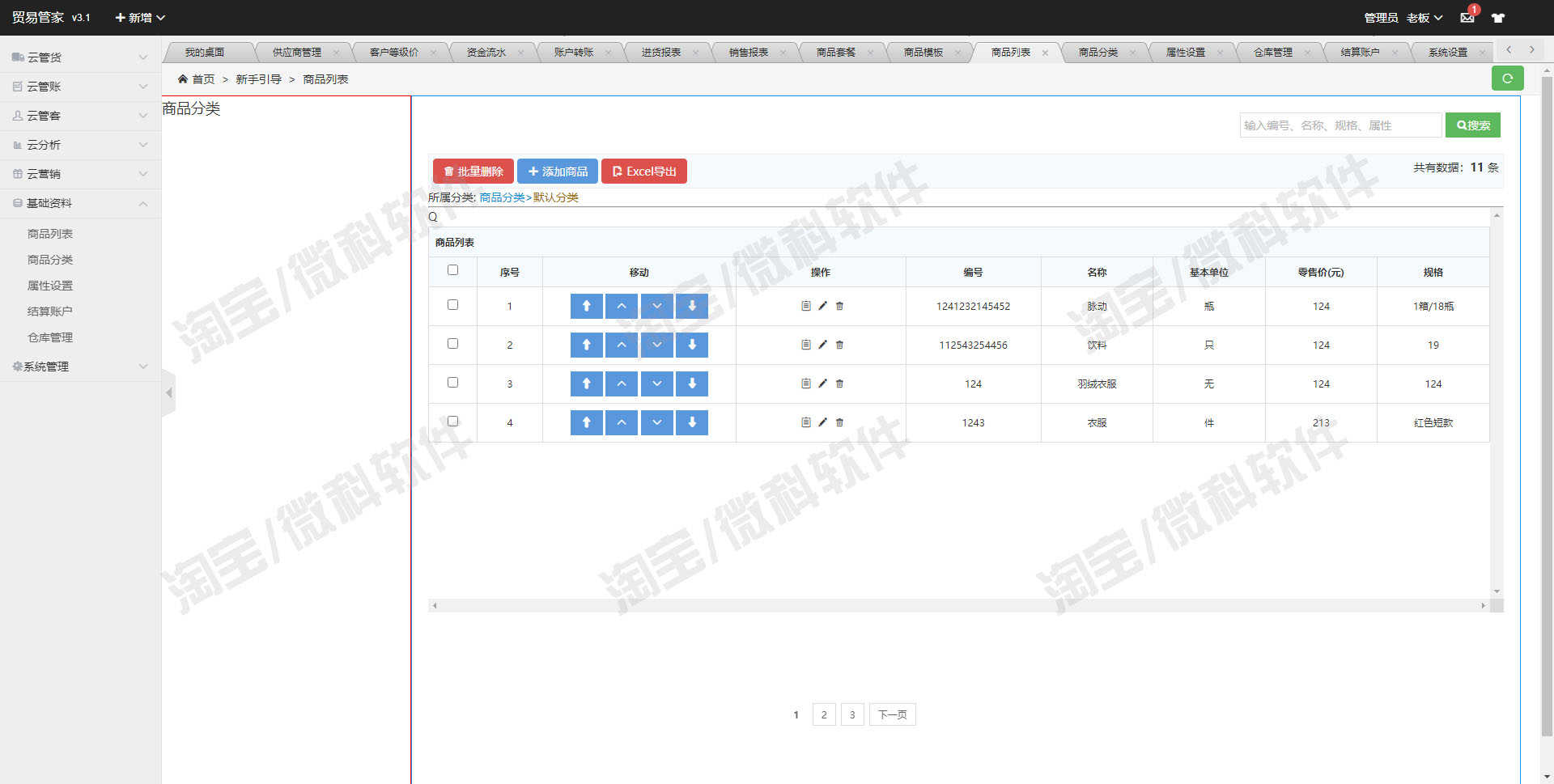Switch to the 供应商管理 tab
The image size is (1554, 784).
[296, 53]
